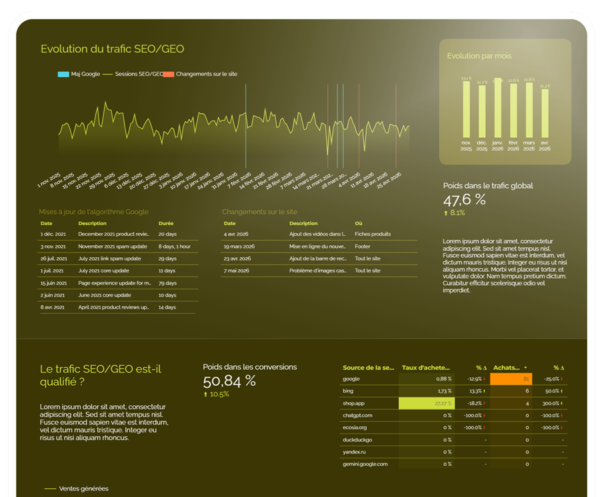
Task: Click 'December 2021 product revie..' description
Action: coord(114,234)
